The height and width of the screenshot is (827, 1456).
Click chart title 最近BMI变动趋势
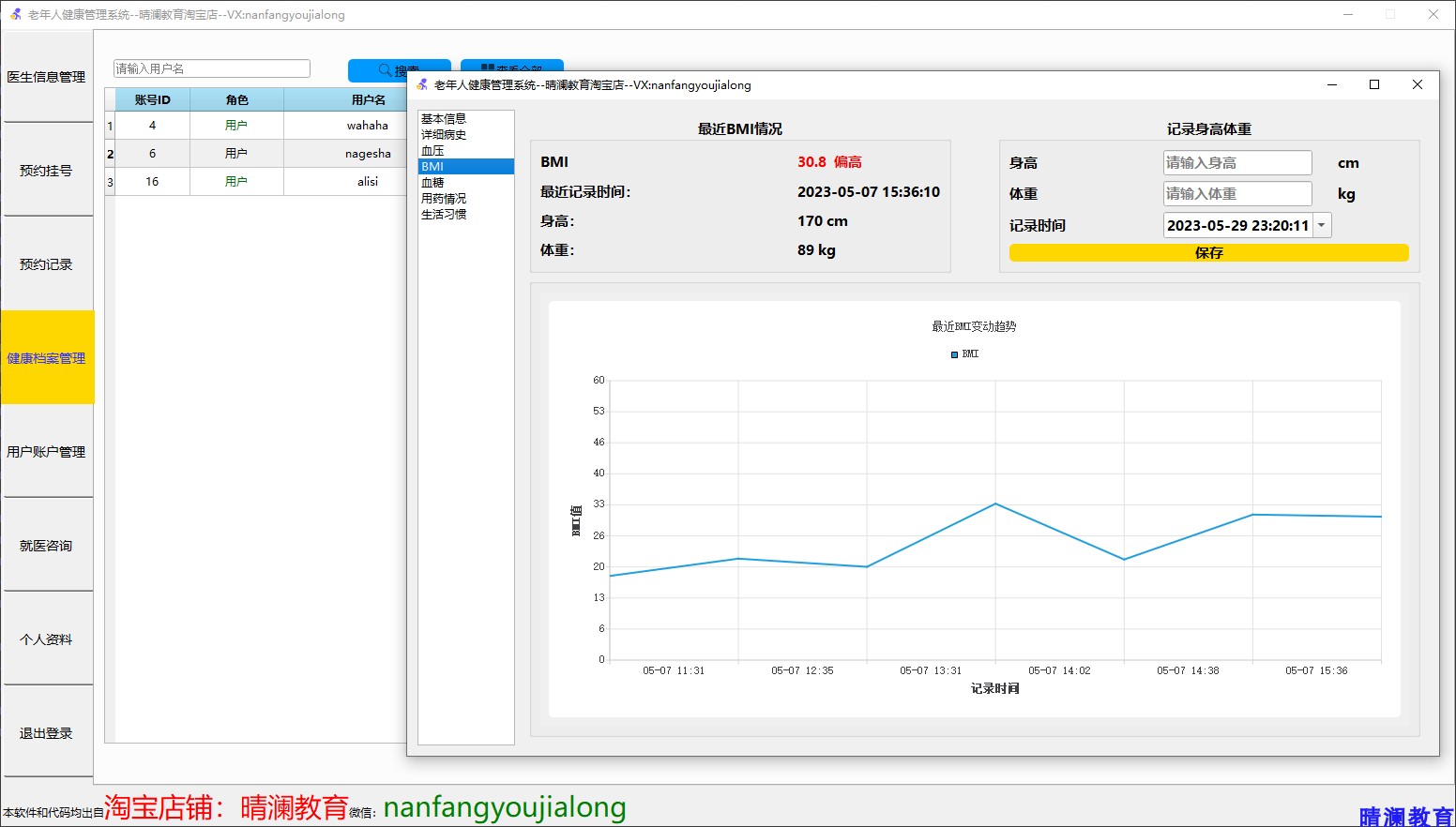(974, 326)
